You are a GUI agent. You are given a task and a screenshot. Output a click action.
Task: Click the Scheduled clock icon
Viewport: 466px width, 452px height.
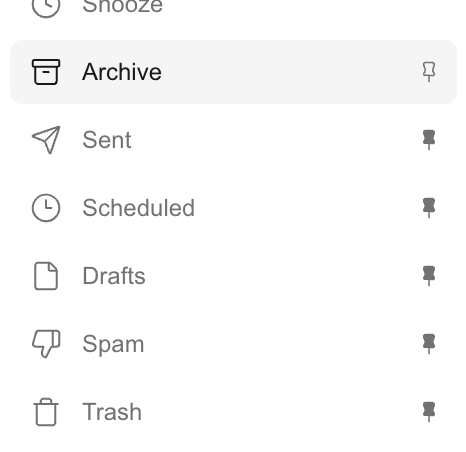tap(46, 208)
